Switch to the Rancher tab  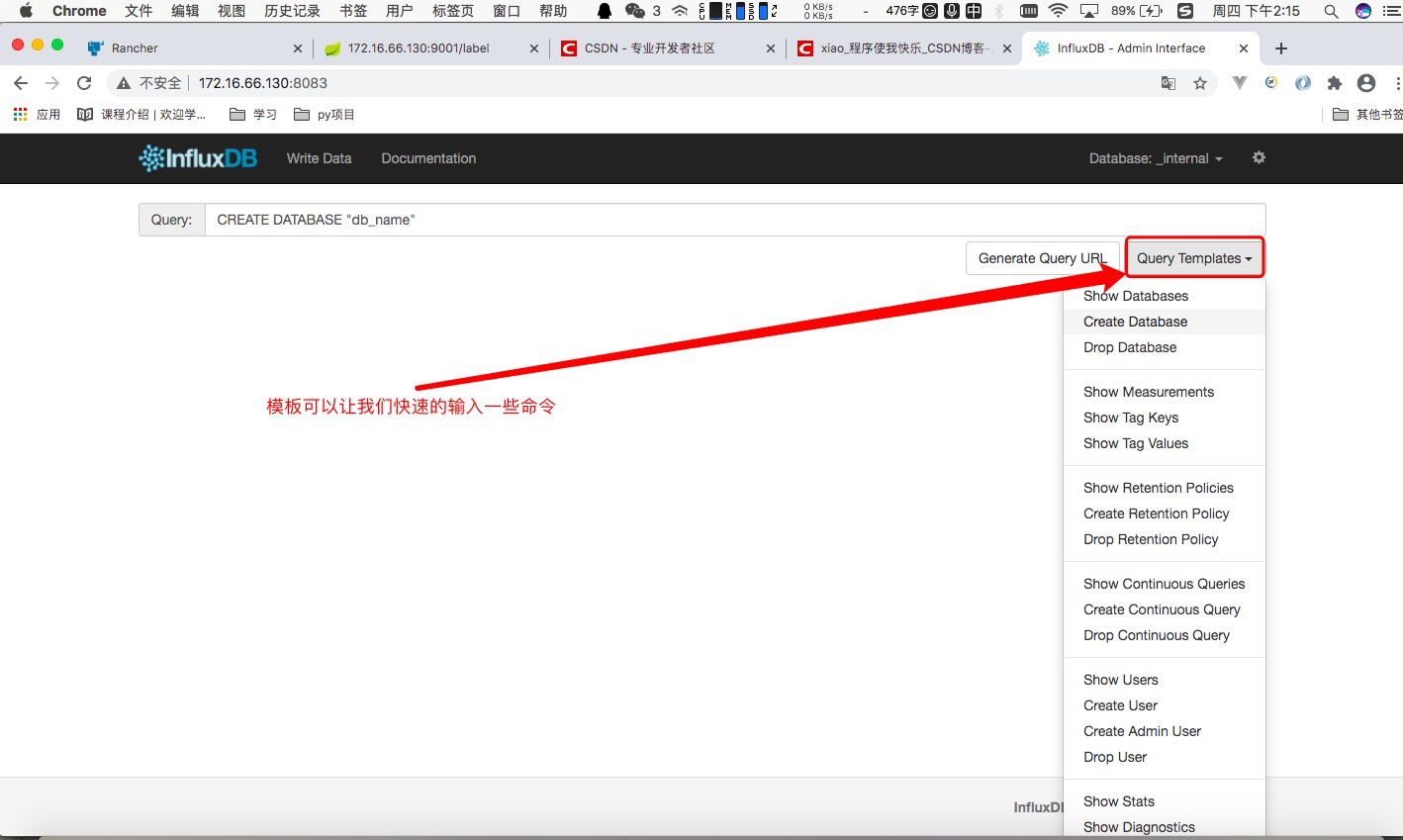[x=193, y=48]
